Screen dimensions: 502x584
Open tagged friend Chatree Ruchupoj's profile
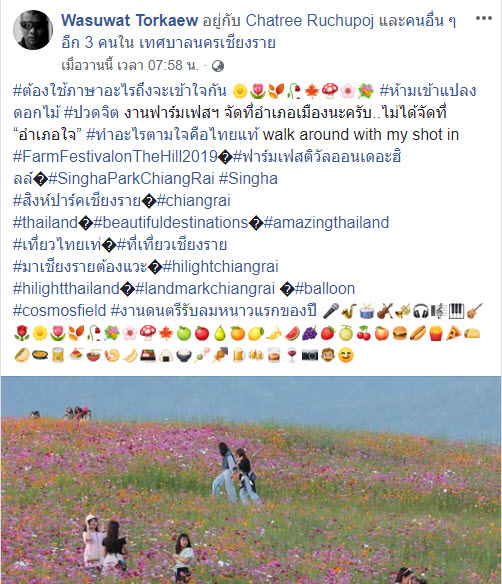point(309,20)
